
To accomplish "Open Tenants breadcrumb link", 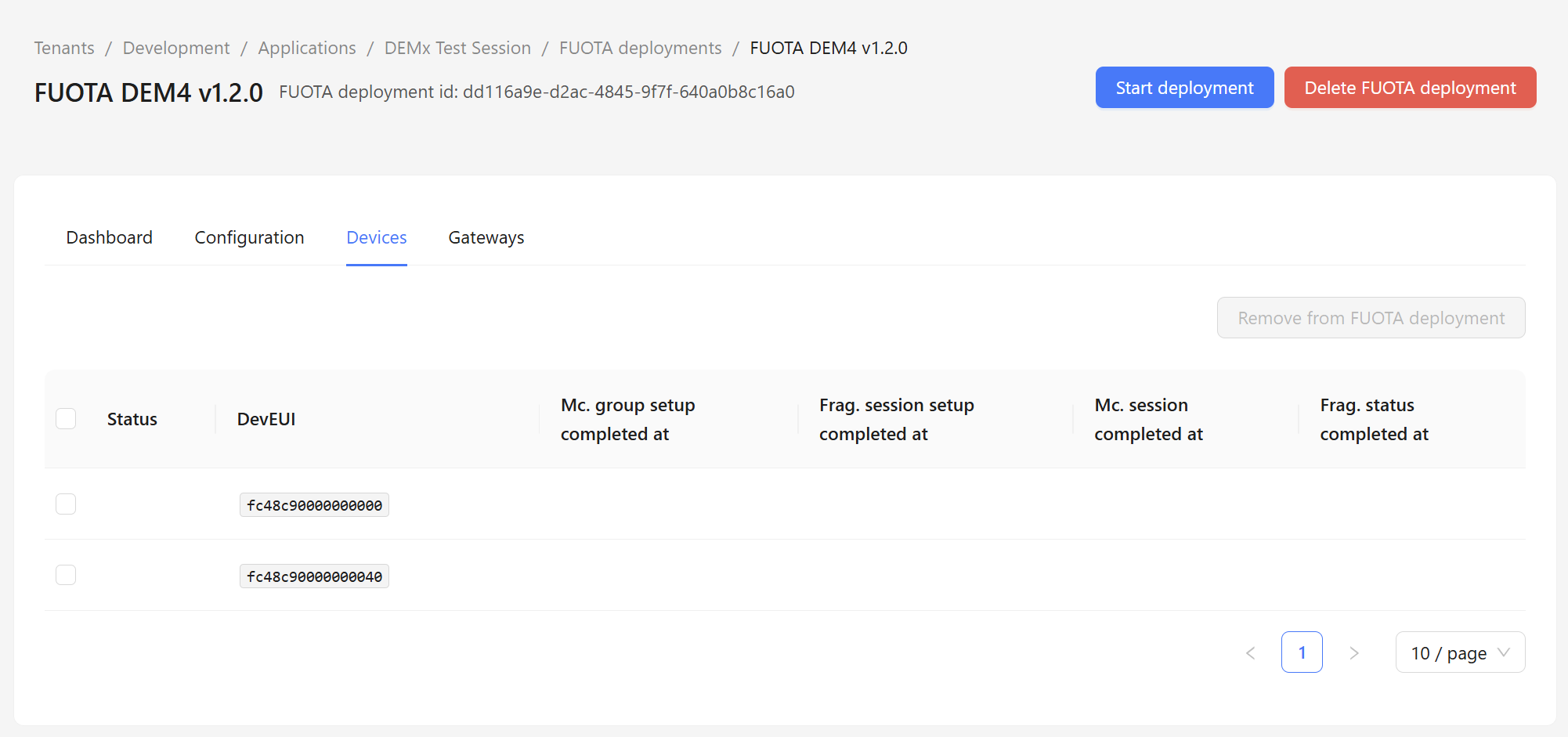I will point(64,48).
